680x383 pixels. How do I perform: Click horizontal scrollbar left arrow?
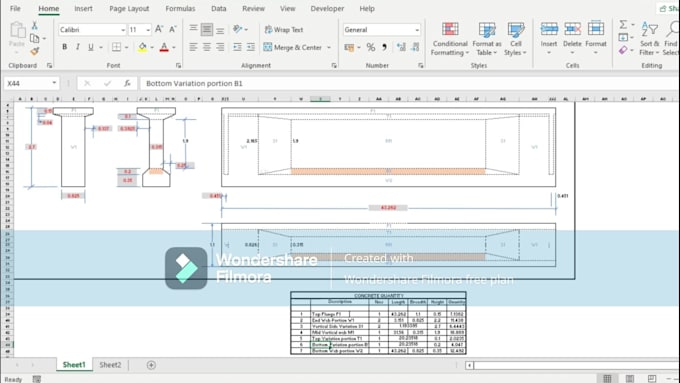tap(469, 365)
